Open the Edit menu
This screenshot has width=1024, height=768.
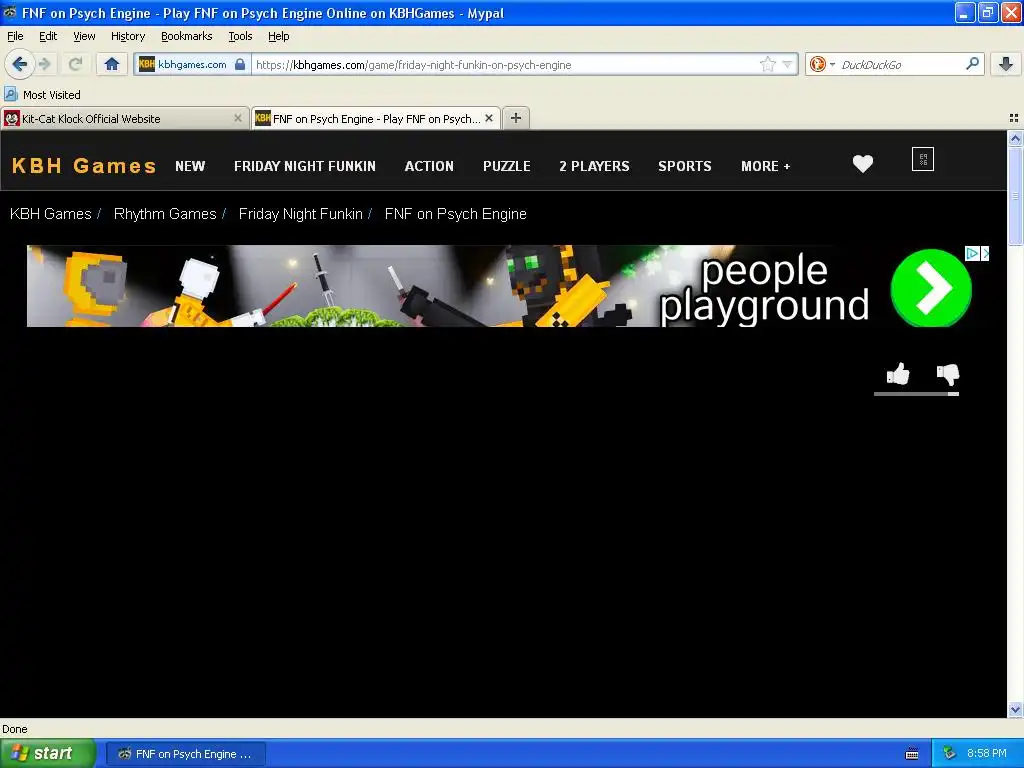click(48, 36)
